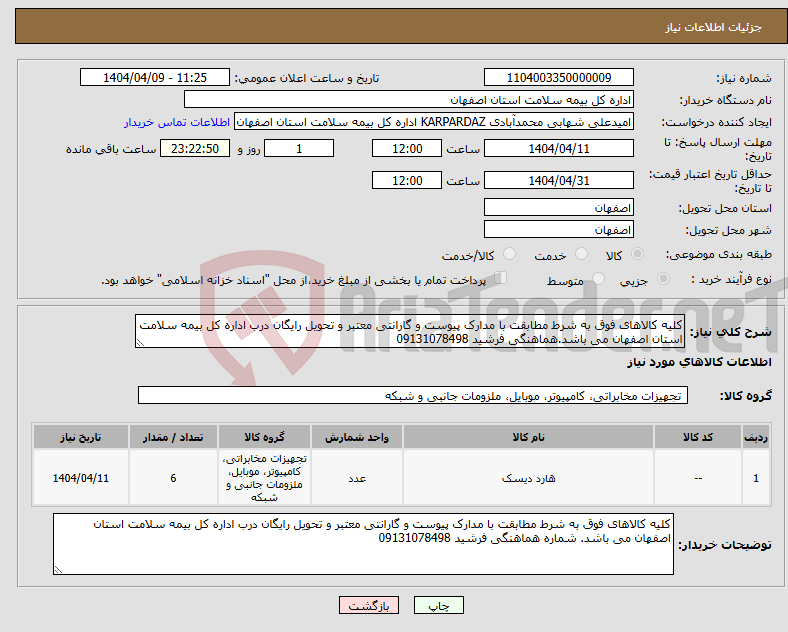
Task: Click the شماره نیاز field 1104003350000009
Action: tap(559, 78)
